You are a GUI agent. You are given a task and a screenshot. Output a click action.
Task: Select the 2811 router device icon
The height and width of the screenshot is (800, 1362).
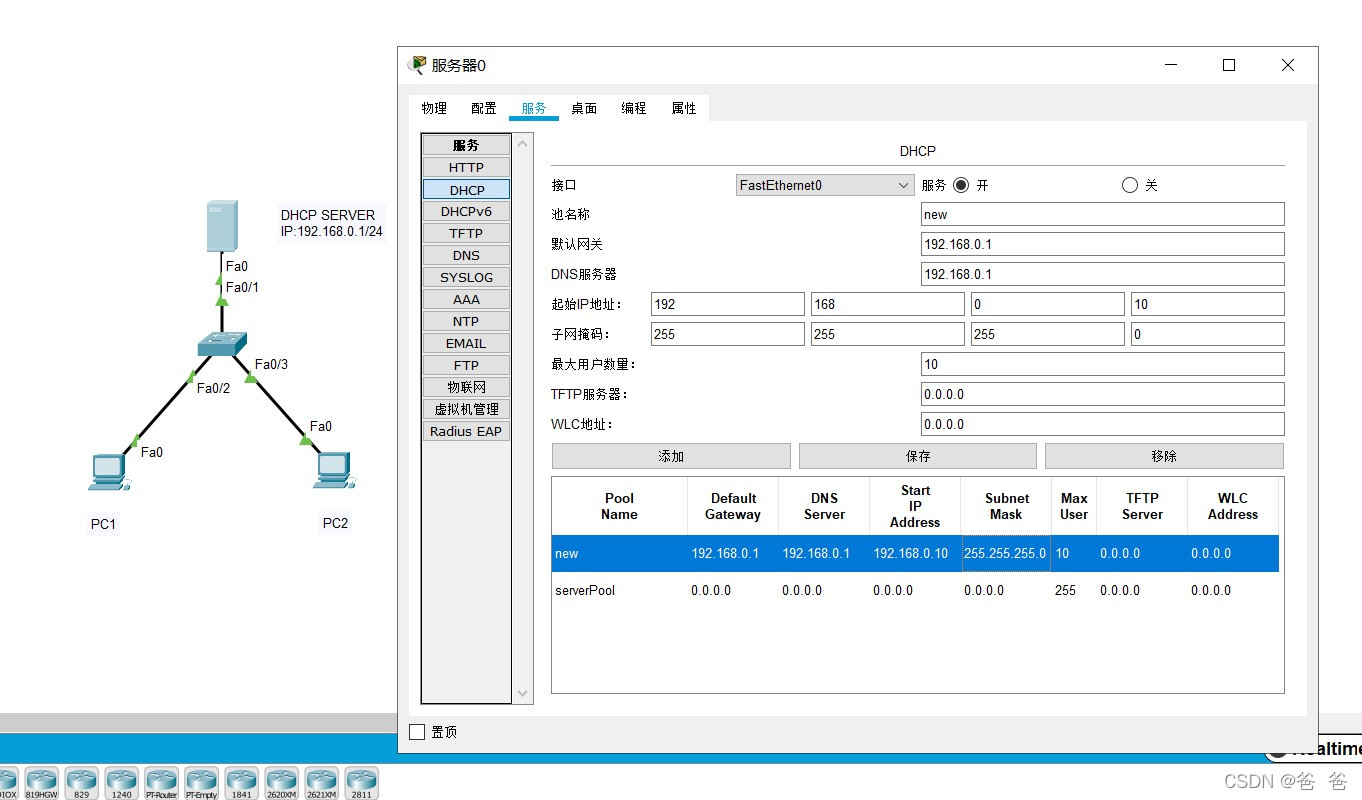click(361, 783)
